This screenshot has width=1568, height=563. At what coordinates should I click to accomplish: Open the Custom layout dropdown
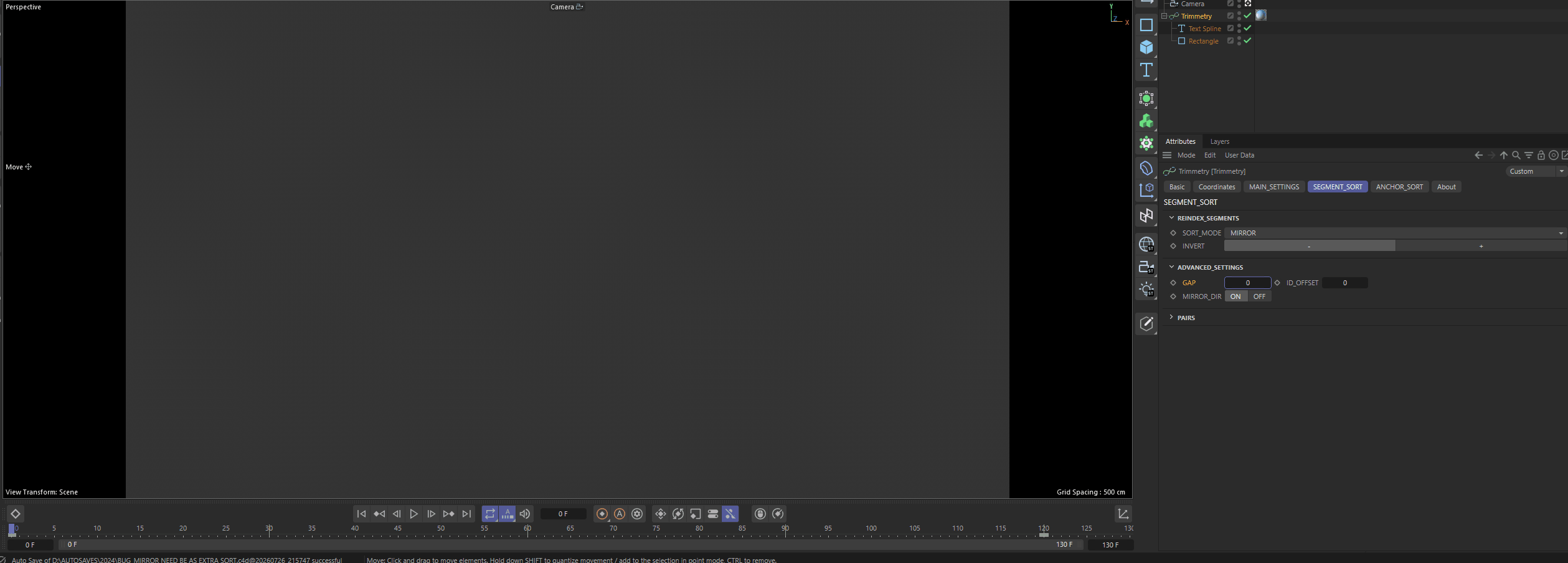click(1536, 171)
